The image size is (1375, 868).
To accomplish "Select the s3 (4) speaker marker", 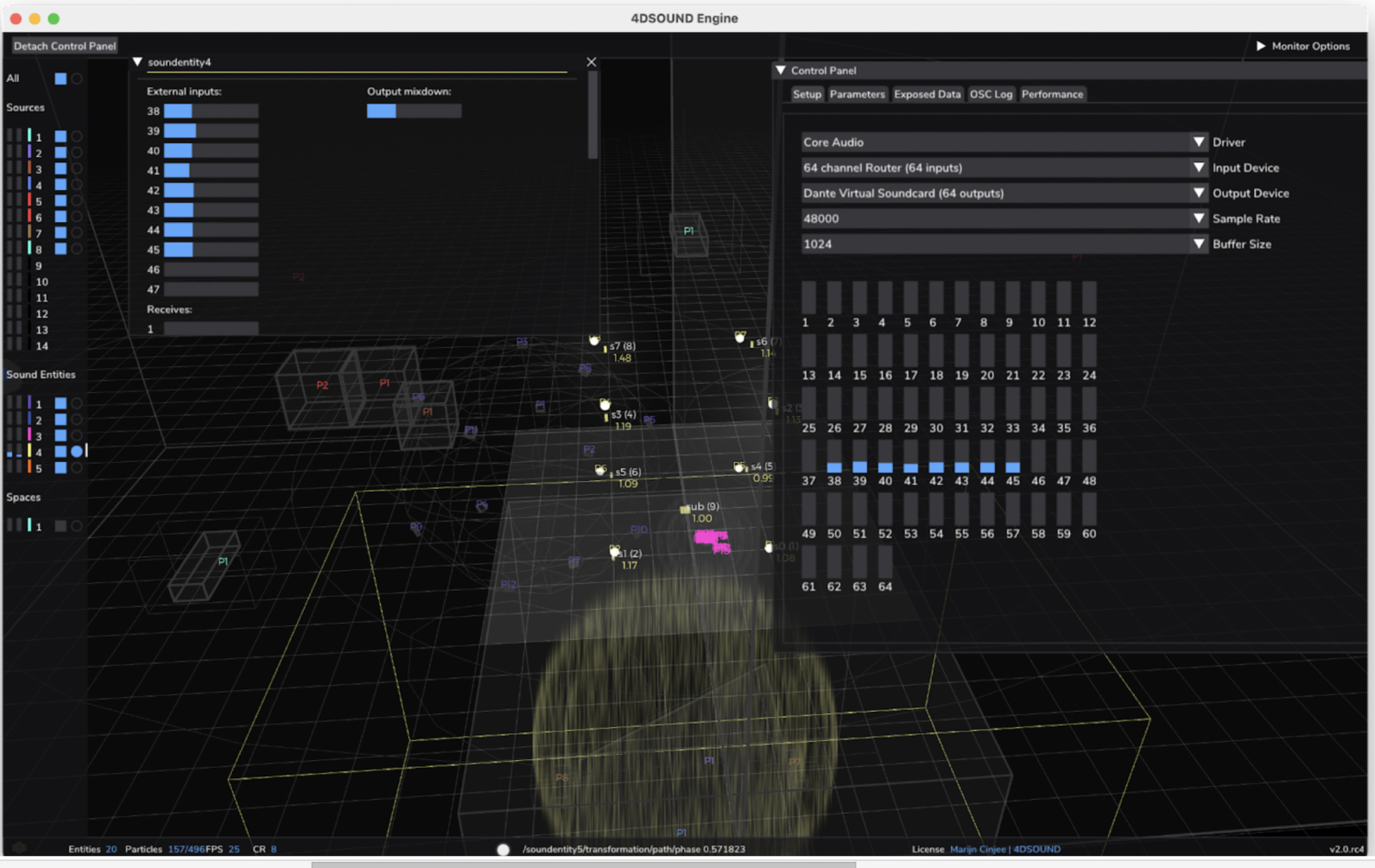I will [605, 404].
